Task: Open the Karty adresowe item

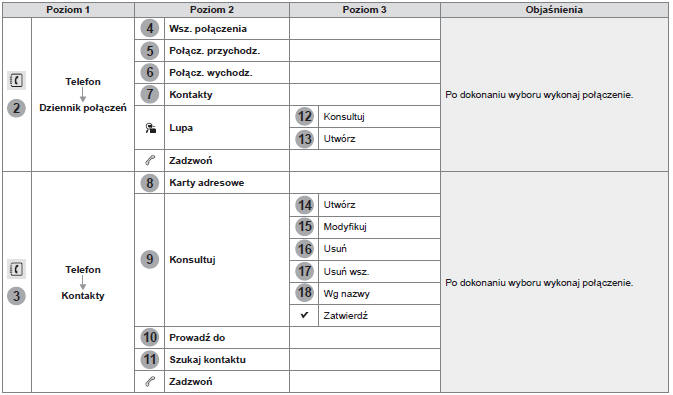Action: 206,182
